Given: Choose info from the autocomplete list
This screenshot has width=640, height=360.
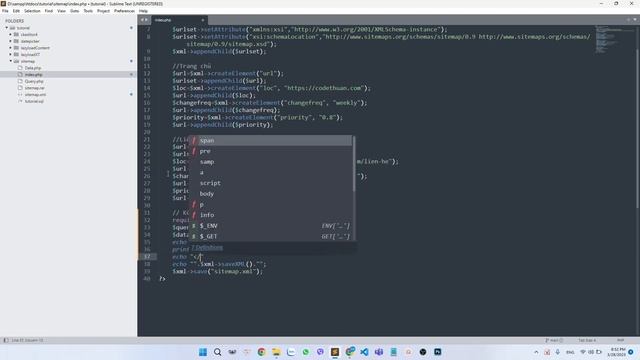Looking at the screenshot, I should (271, 215).
